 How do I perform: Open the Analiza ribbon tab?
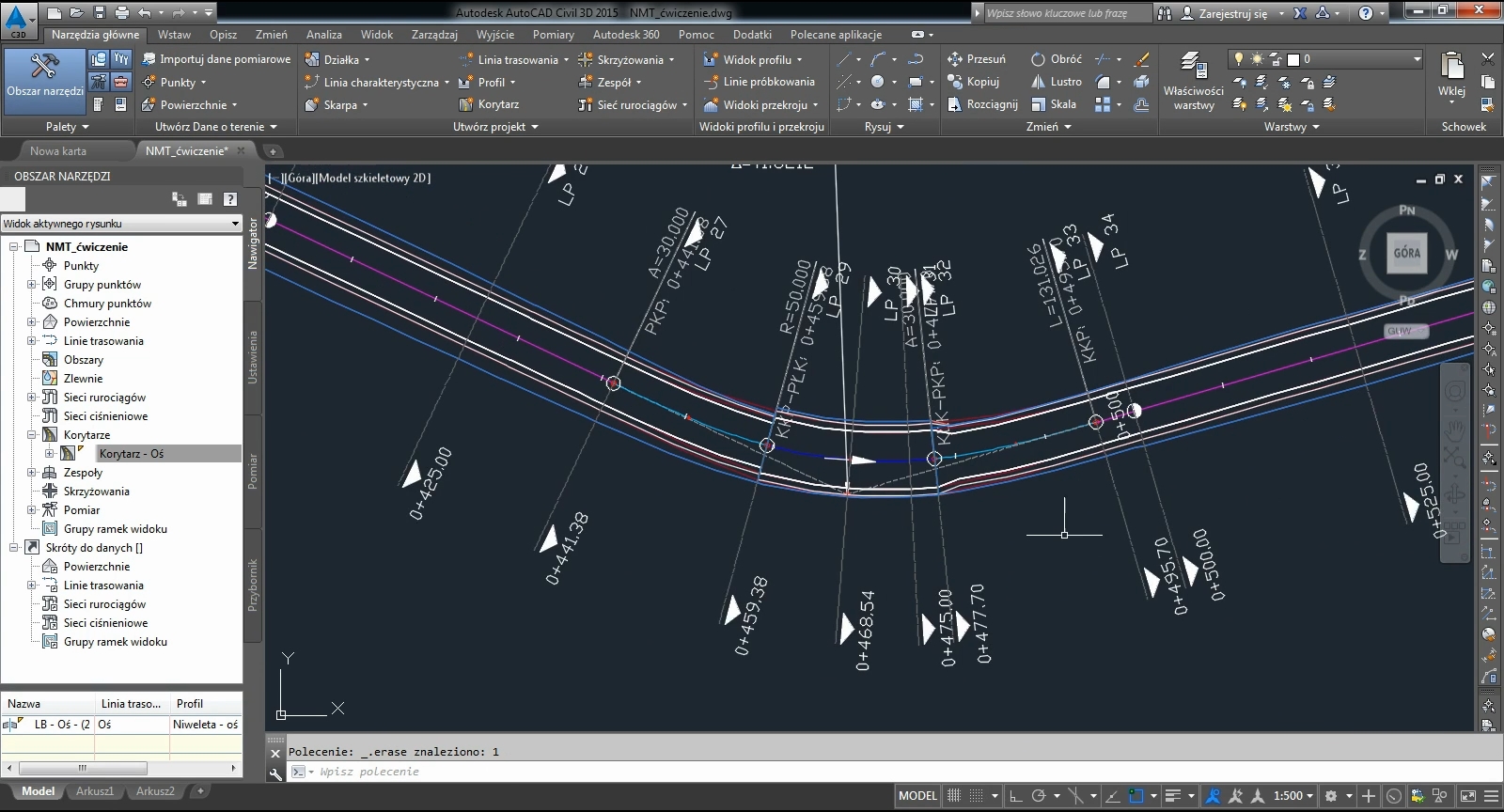323,35
